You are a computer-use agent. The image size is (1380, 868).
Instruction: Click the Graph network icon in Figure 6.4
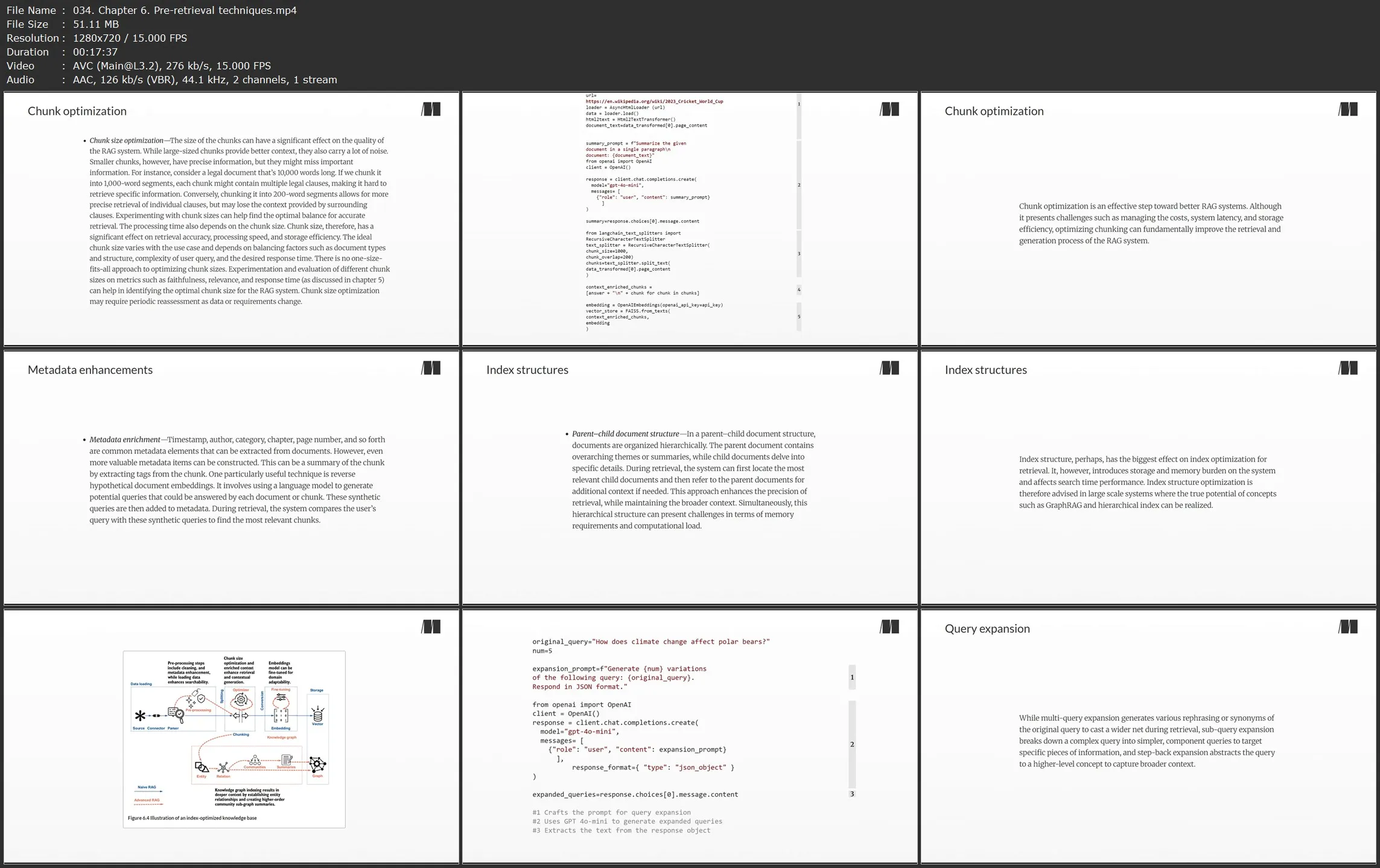point(317,764)
